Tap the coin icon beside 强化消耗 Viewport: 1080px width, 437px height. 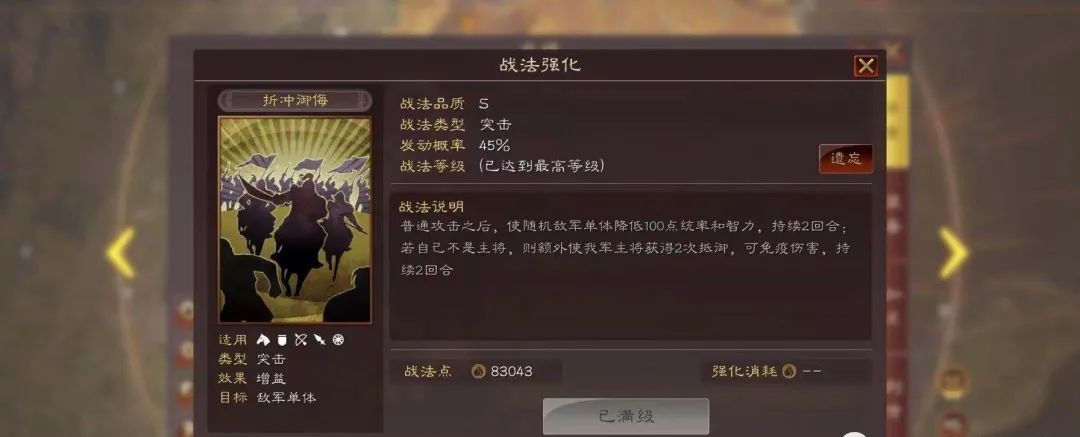pos(789,372)
